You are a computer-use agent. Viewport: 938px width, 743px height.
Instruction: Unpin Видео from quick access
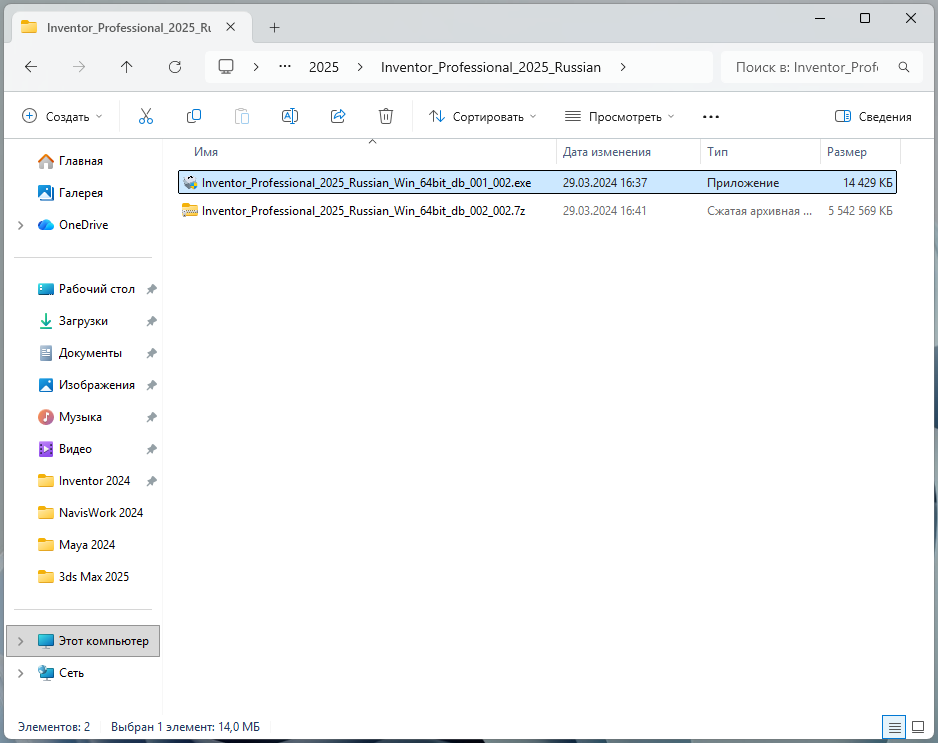(151, 449)
